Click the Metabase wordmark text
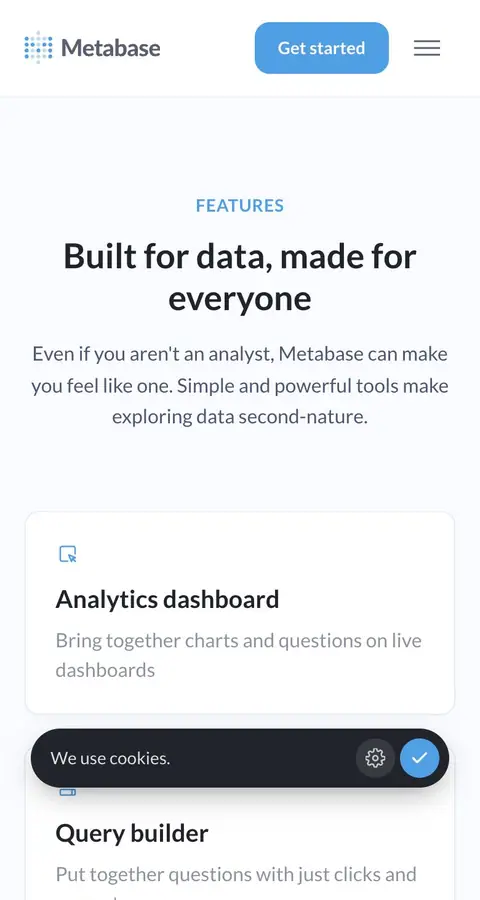480x900 pixels. (x=111, y=48)
